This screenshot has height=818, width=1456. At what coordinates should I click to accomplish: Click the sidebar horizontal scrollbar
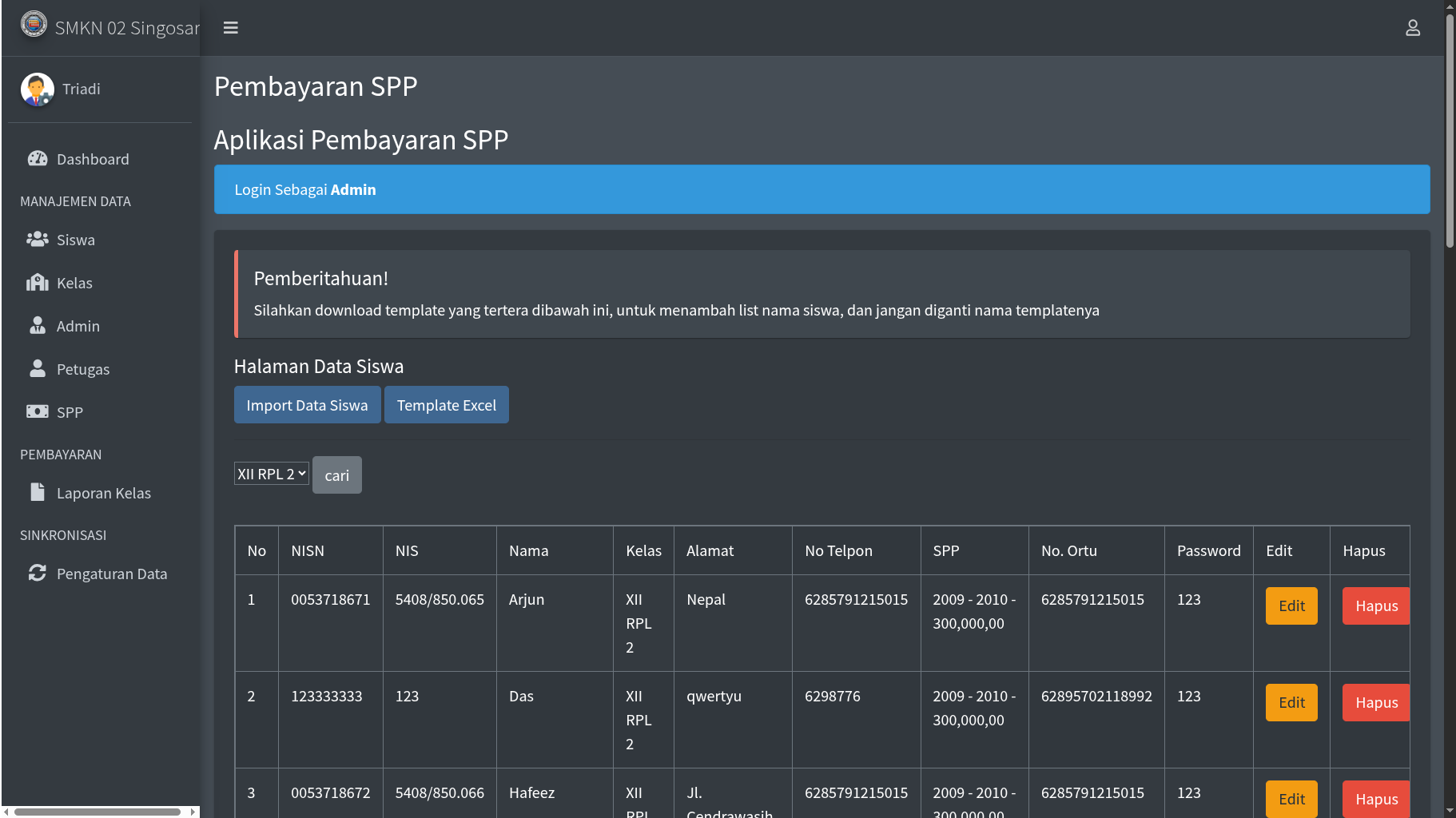point(97,812)
